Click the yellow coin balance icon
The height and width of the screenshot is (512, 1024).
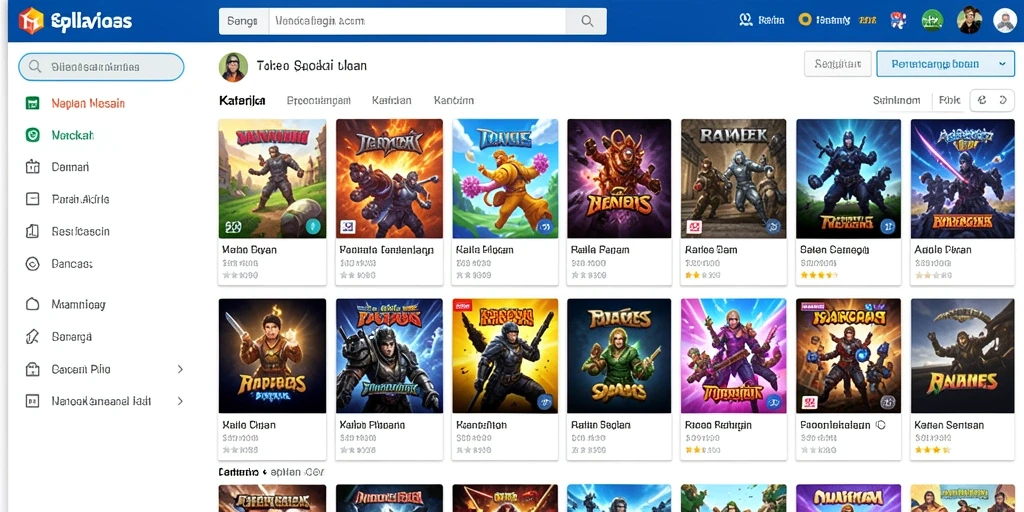point(805,20)
